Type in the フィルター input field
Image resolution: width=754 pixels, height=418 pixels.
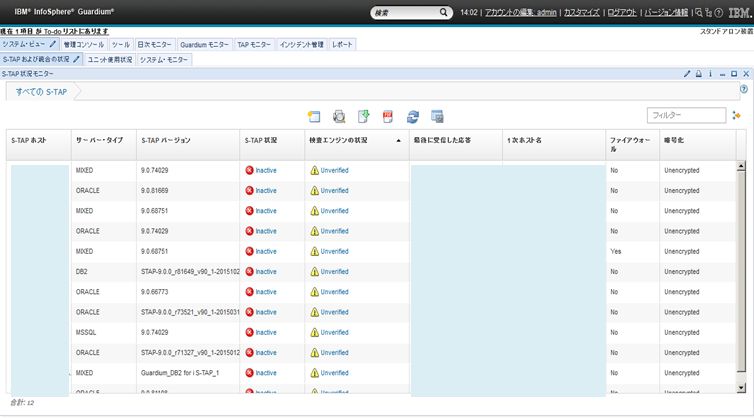pyautogui.click(x=686, y=116)
